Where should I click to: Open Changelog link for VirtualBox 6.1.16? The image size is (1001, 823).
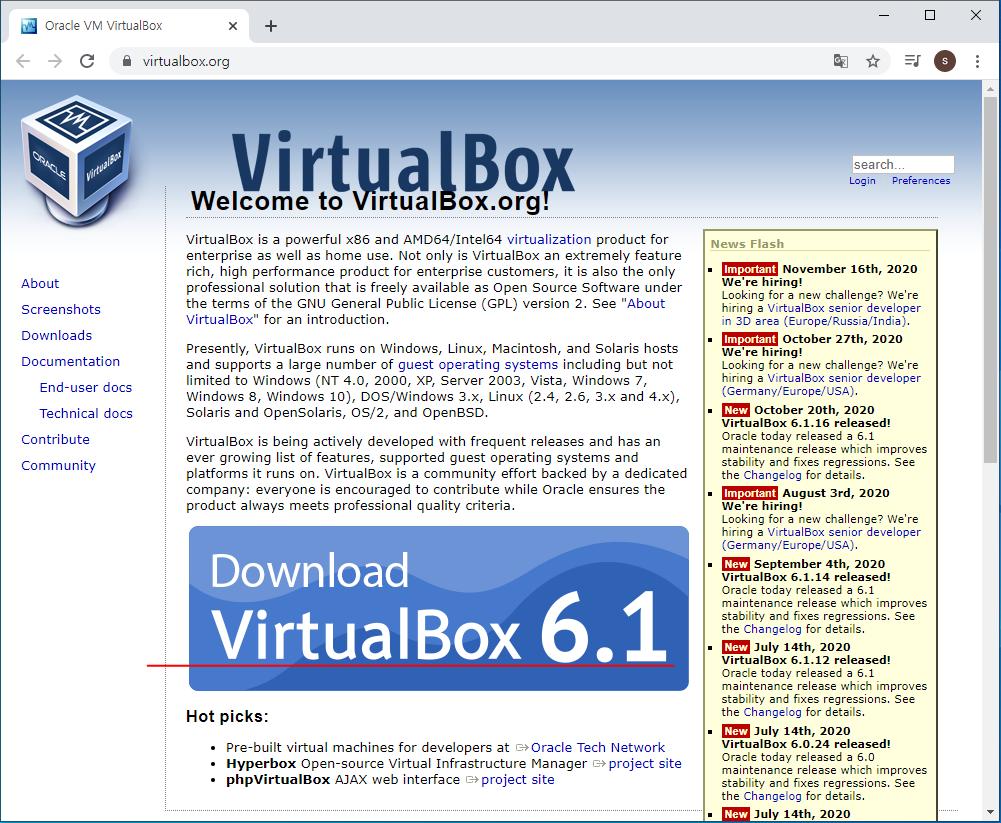pos(772,475)
